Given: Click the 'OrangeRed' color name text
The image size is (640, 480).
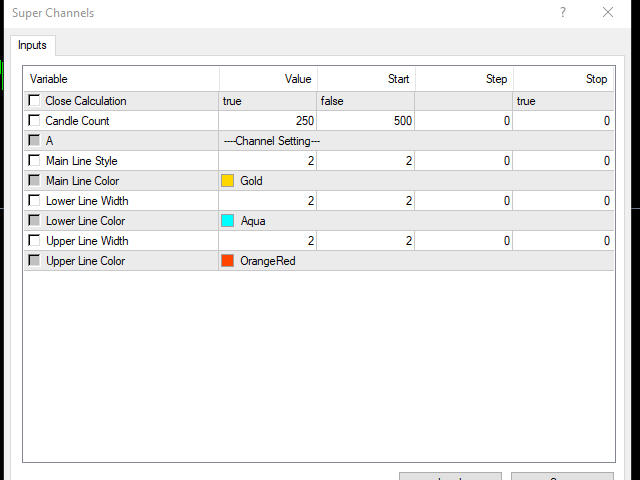Looking at the screenshot, I should click(268, 261).
